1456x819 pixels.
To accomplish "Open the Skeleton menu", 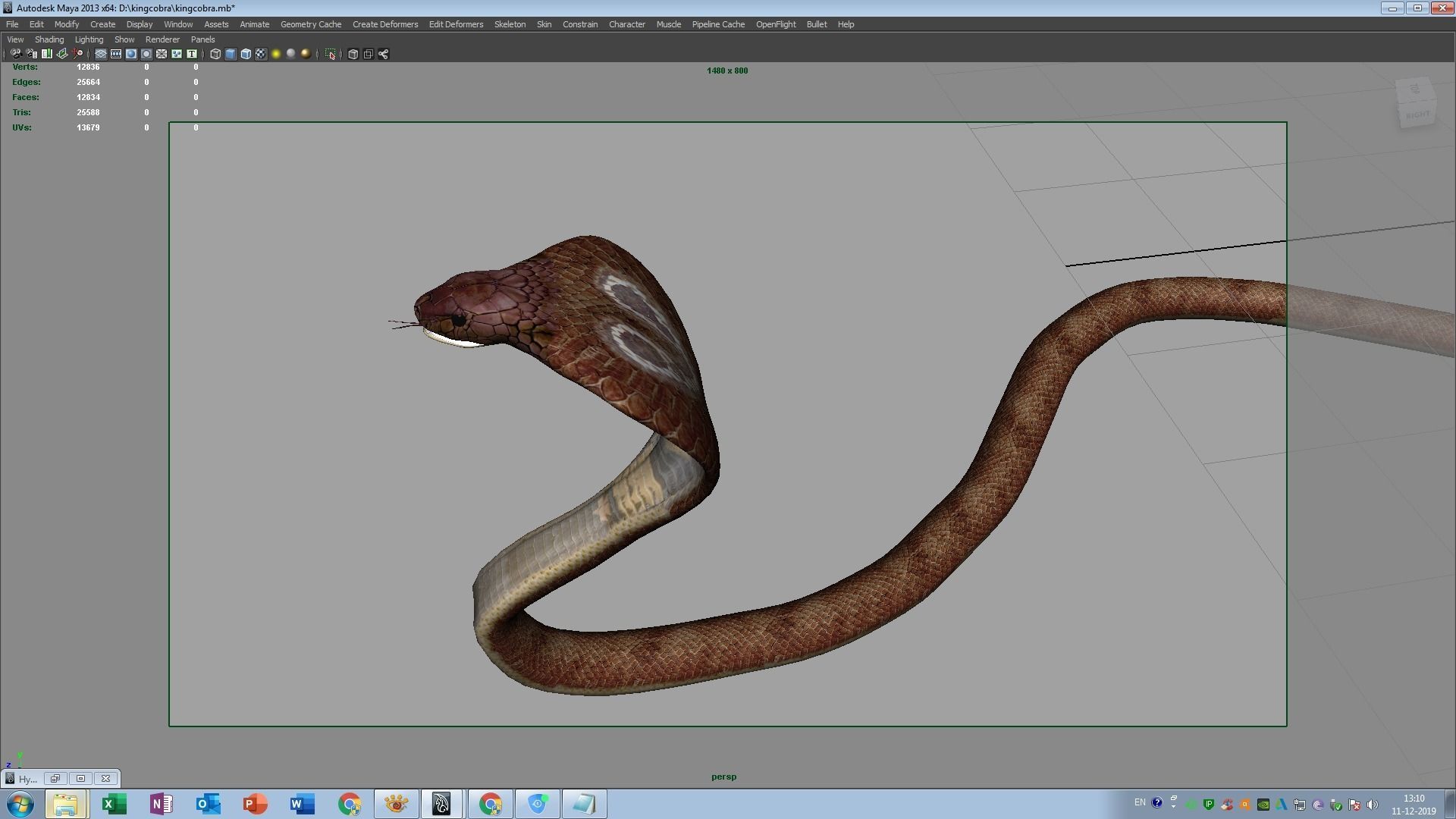I will click(510, 24).
